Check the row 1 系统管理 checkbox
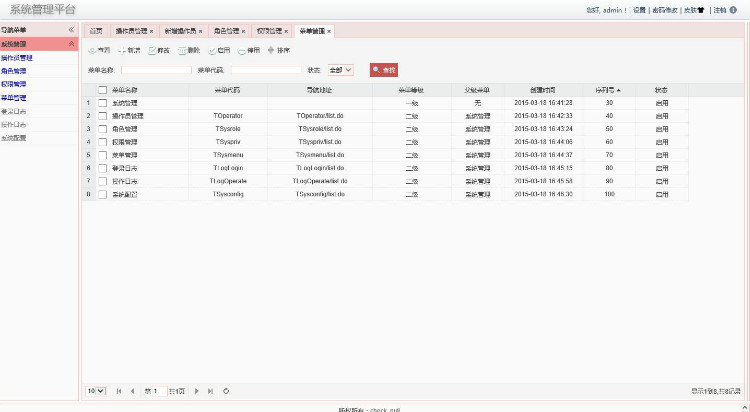750x412 pixels. (102, 103)
